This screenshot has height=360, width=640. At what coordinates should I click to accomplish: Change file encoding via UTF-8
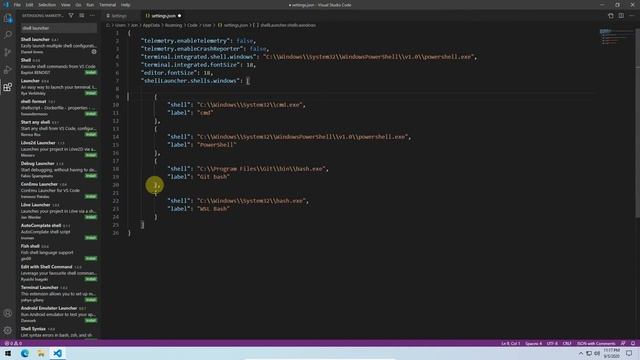[x=552, y=343]
